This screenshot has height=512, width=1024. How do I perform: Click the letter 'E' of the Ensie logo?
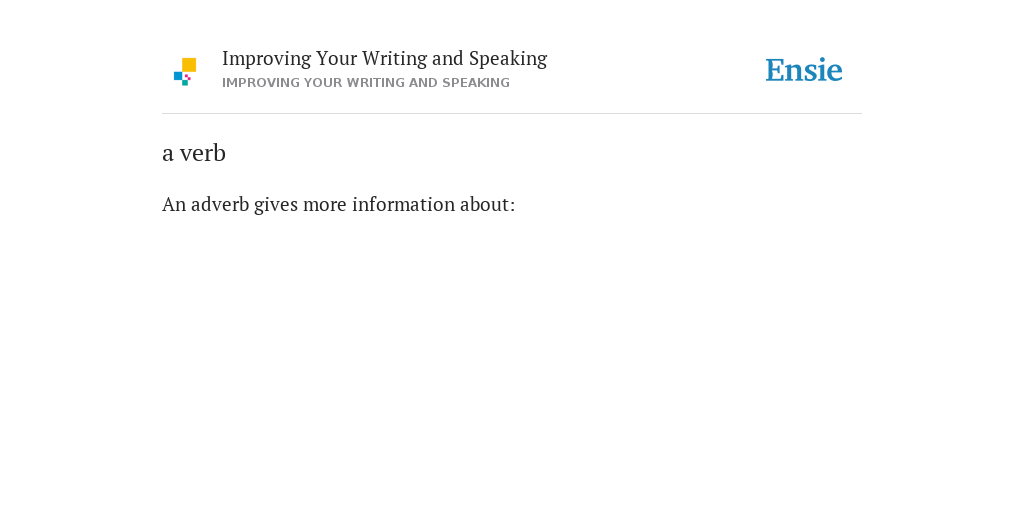click(x=775, y=71)
